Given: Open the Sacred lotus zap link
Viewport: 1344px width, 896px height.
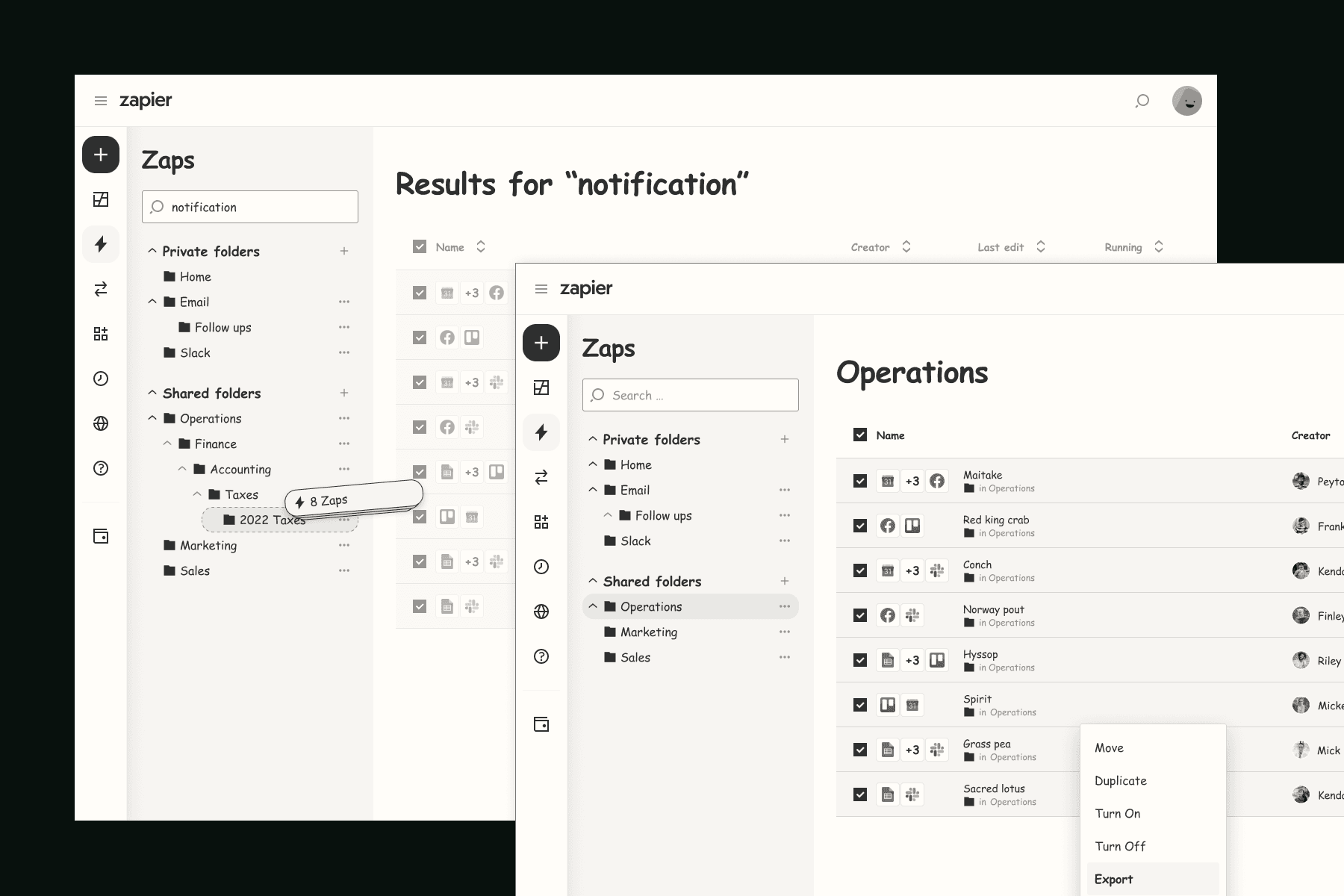Looking at the screenshot, I should click(994, 788).
